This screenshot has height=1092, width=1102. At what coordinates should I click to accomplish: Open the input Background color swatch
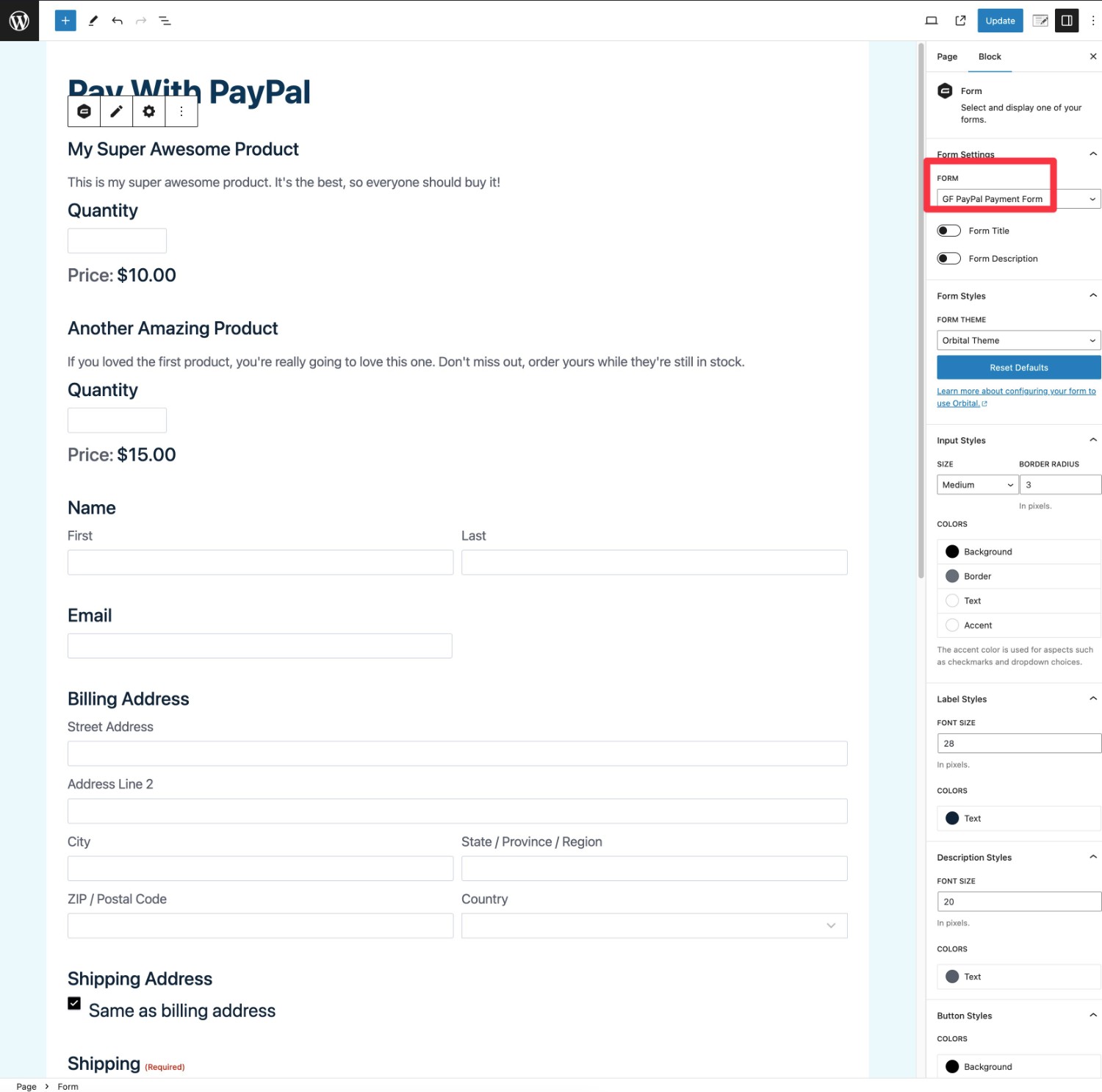point(1019,552)
